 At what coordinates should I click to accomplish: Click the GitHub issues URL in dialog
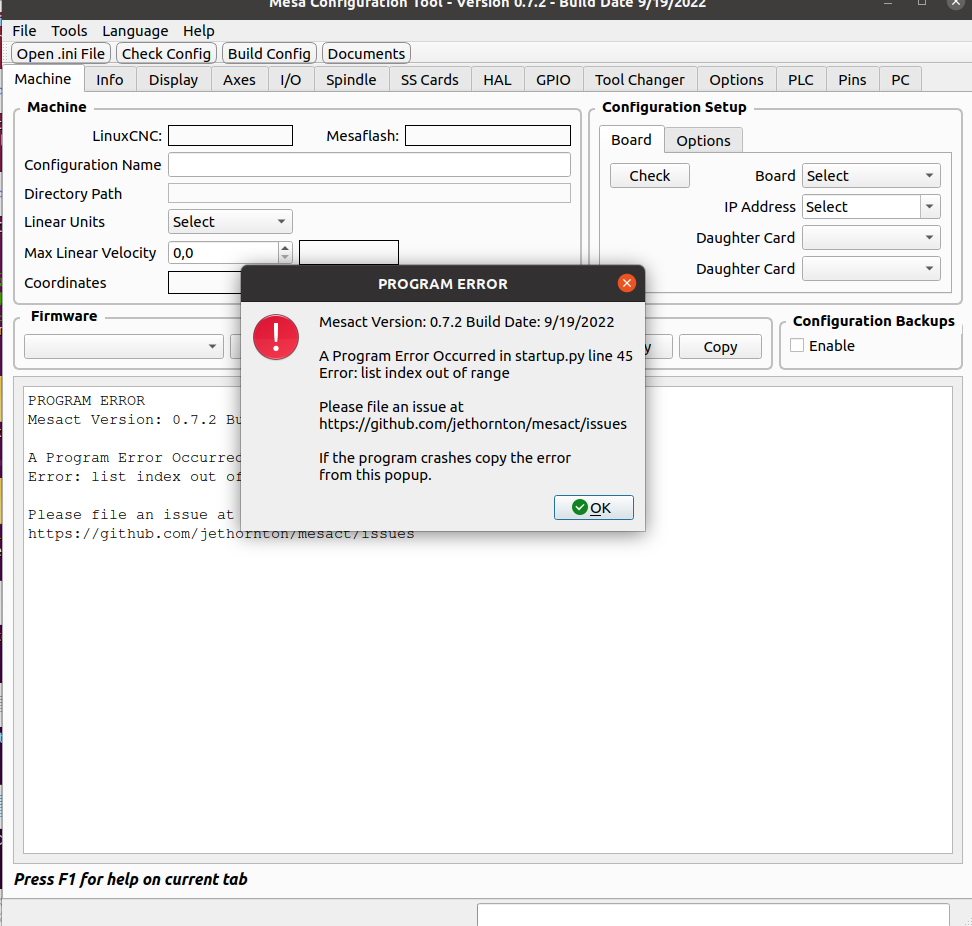pos(473,424)
